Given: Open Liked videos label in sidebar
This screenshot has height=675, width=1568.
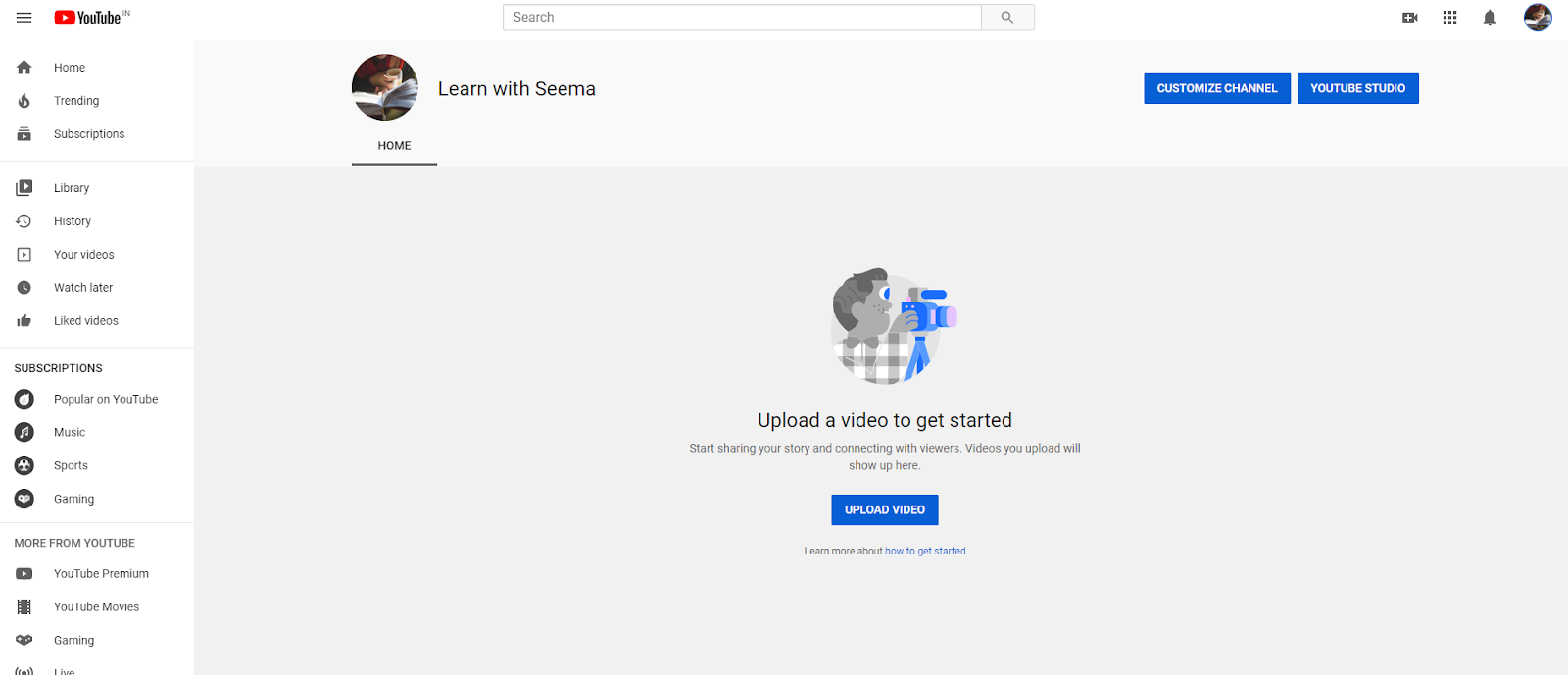Looking at the screenshot, I should pos(86,321).
